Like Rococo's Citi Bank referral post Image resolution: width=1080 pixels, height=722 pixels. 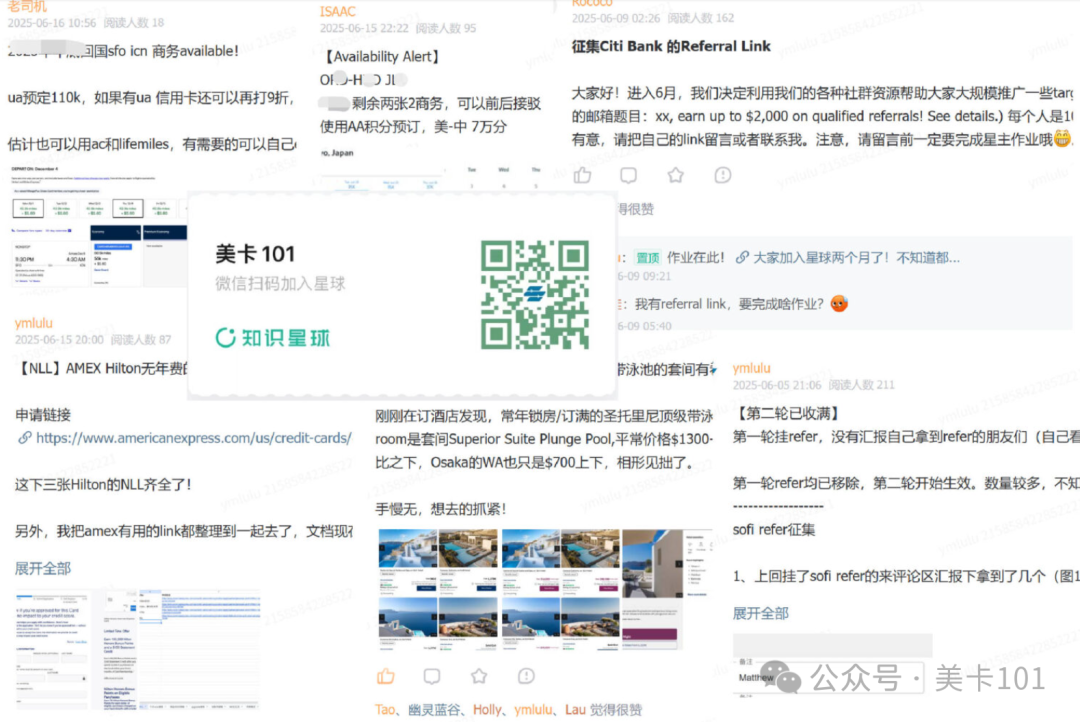tap(583, 174)
